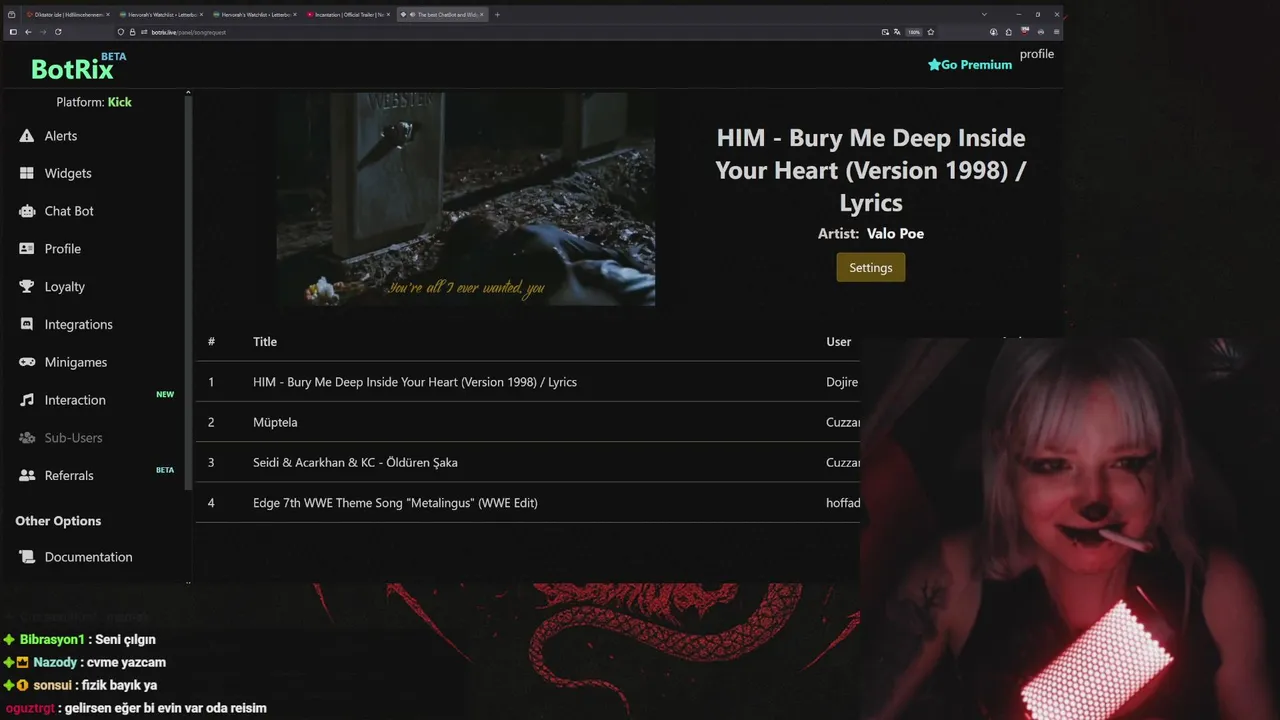Open the Documentation book icon
The height and width of the screenshot is (720, 1280).
(x=27, y=557)
